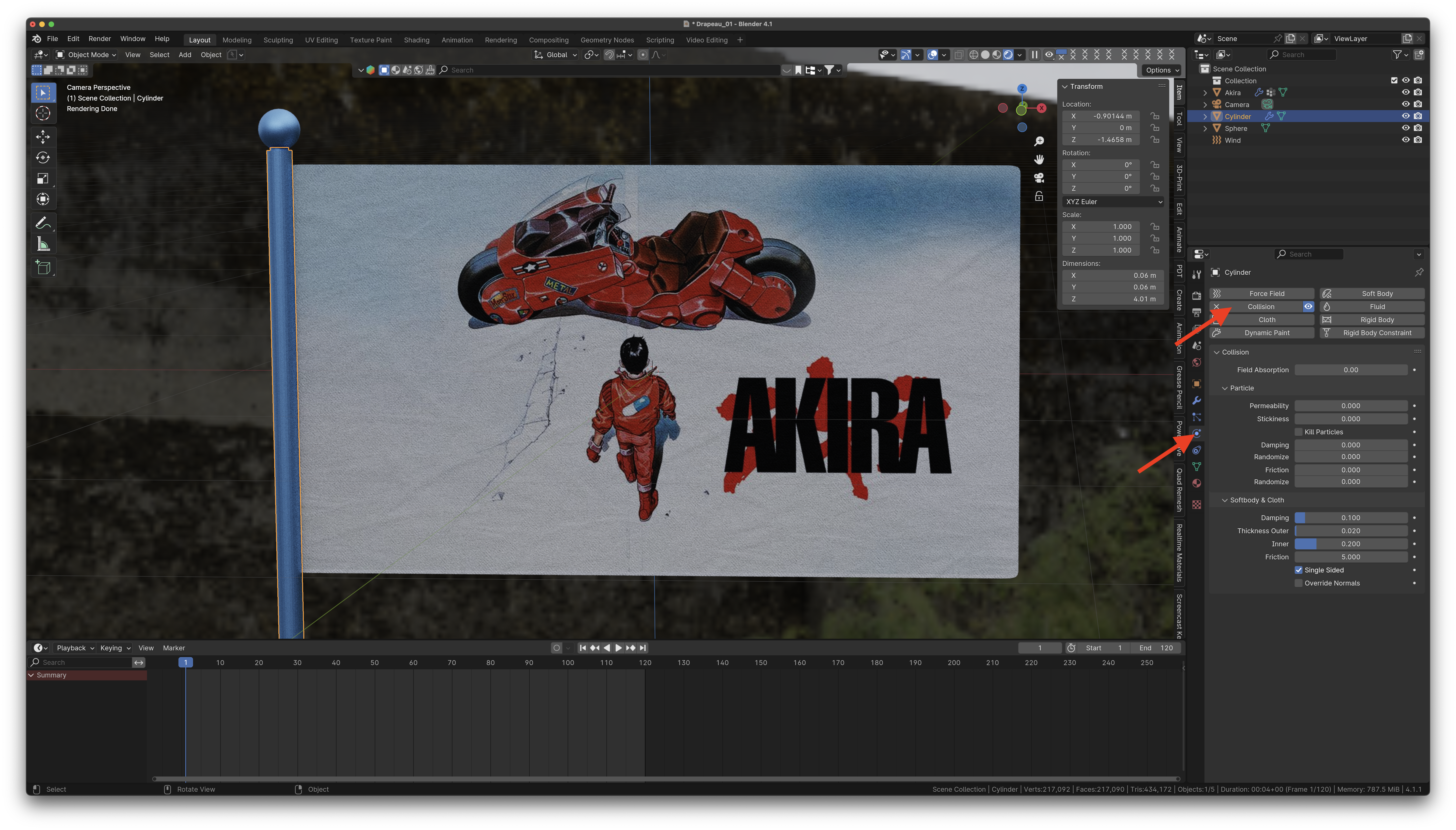Lock the Location X transform
The width and height of the screenshot is (1456, 830).
click(x=1155, y=116)
